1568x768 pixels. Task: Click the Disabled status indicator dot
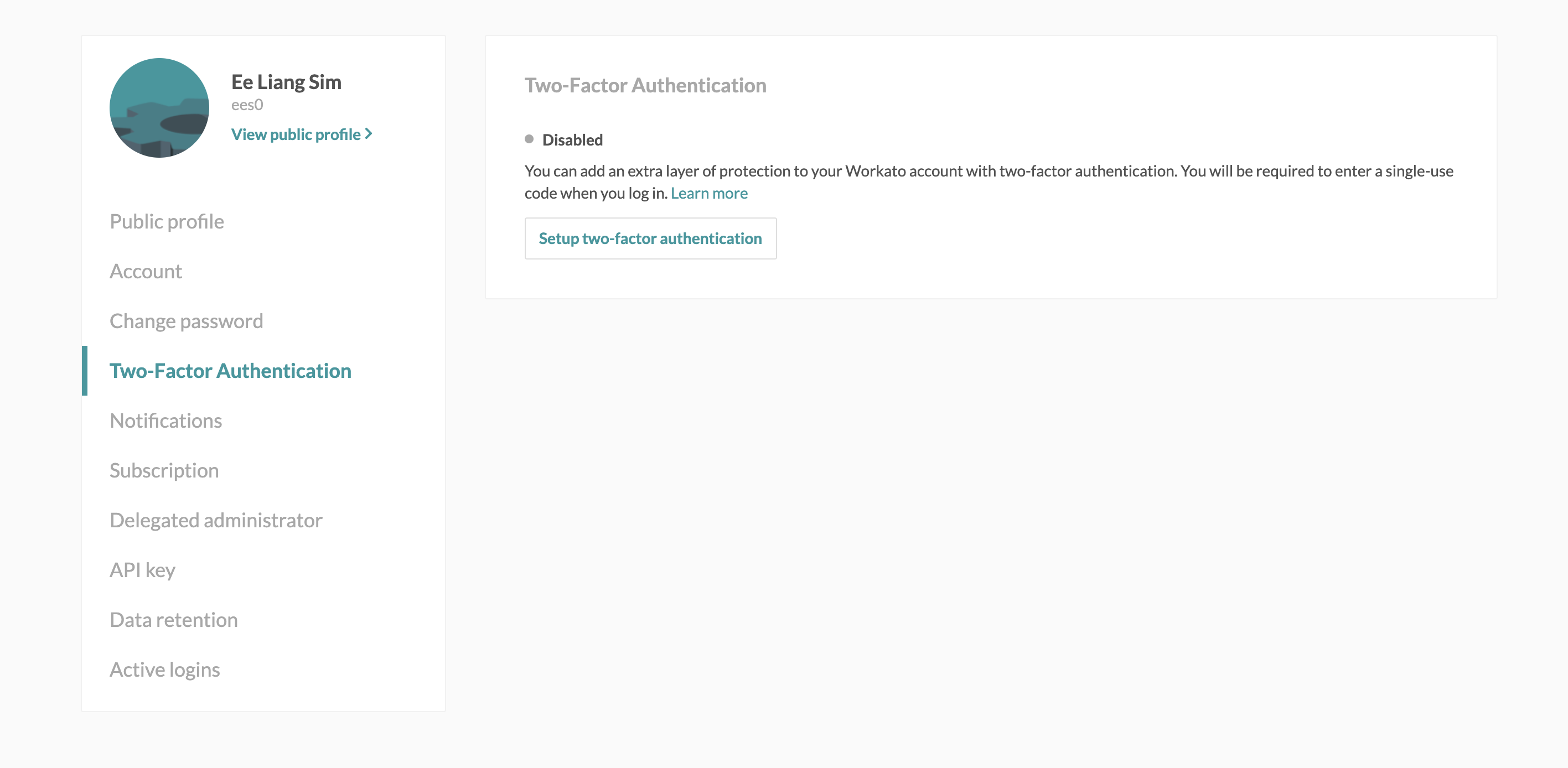[x=529, y=139]
